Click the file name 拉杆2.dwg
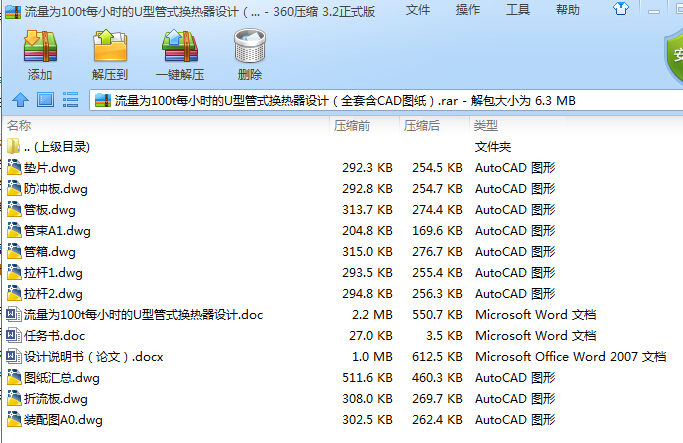The image size is (683, 443). pyautogui.click(x=53, y=294)
